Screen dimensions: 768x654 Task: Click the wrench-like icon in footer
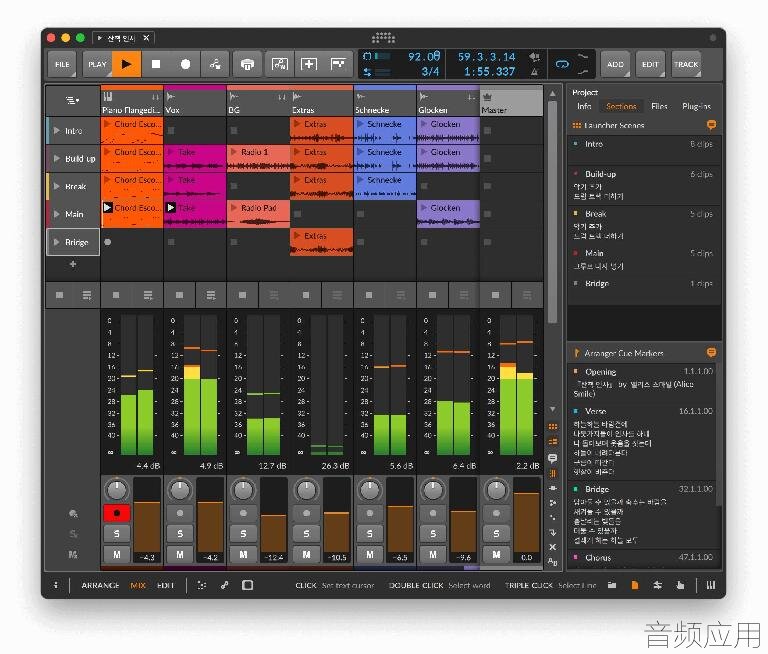pos(224,585)
